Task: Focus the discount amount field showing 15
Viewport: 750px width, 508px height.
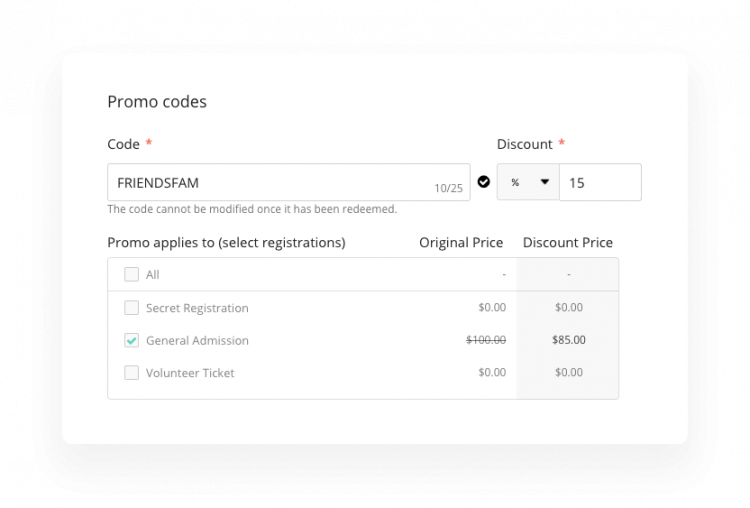Action: pos(600,182)
